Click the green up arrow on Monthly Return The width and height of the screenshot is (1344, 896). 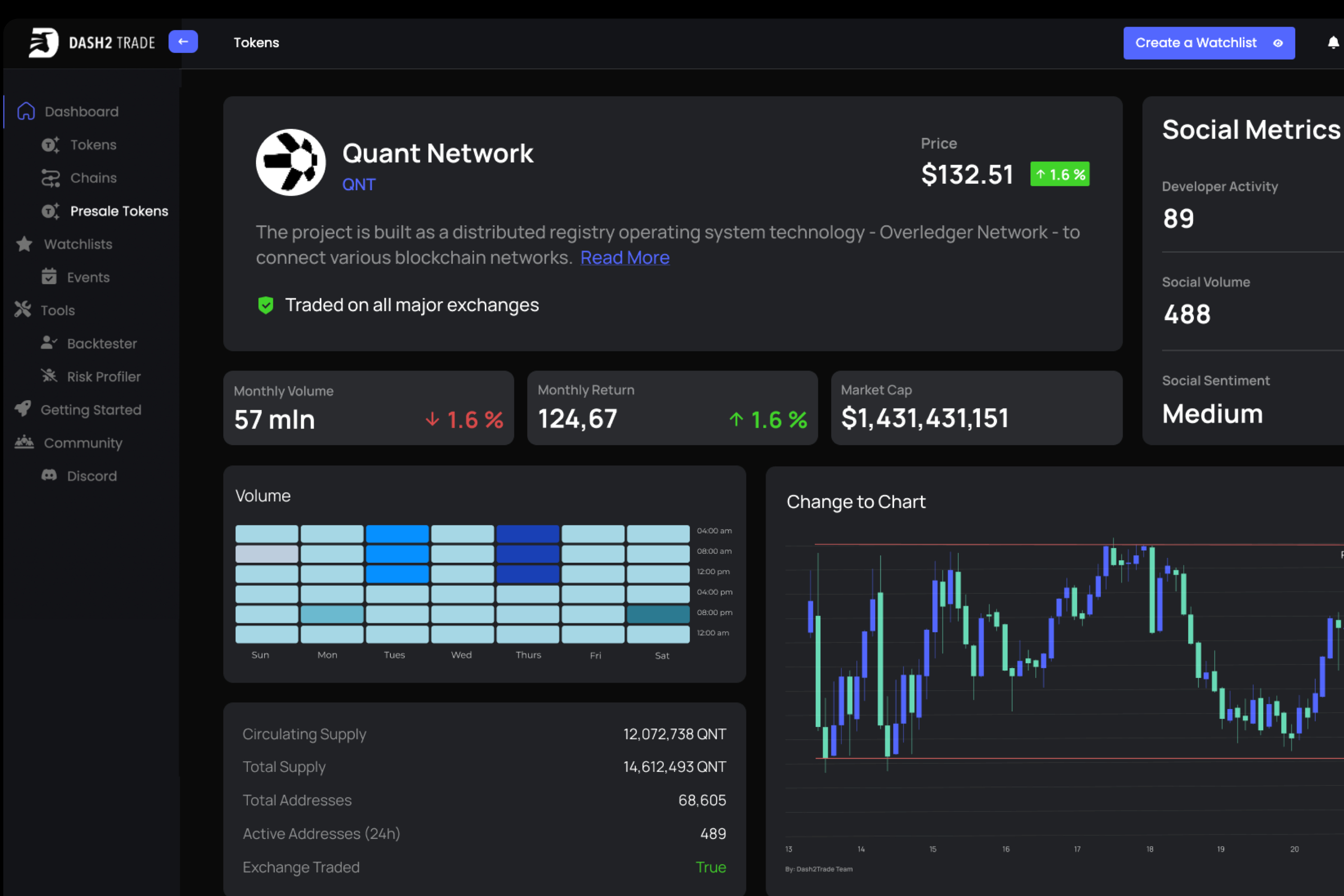(736, 419)
